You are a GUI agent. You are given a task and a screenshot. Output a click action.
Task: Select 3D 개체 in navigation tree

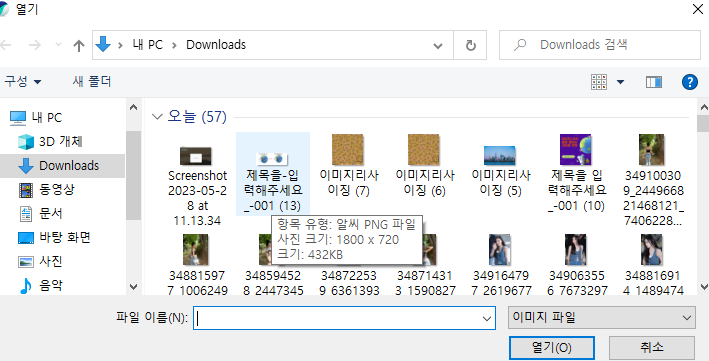point(61,142)
